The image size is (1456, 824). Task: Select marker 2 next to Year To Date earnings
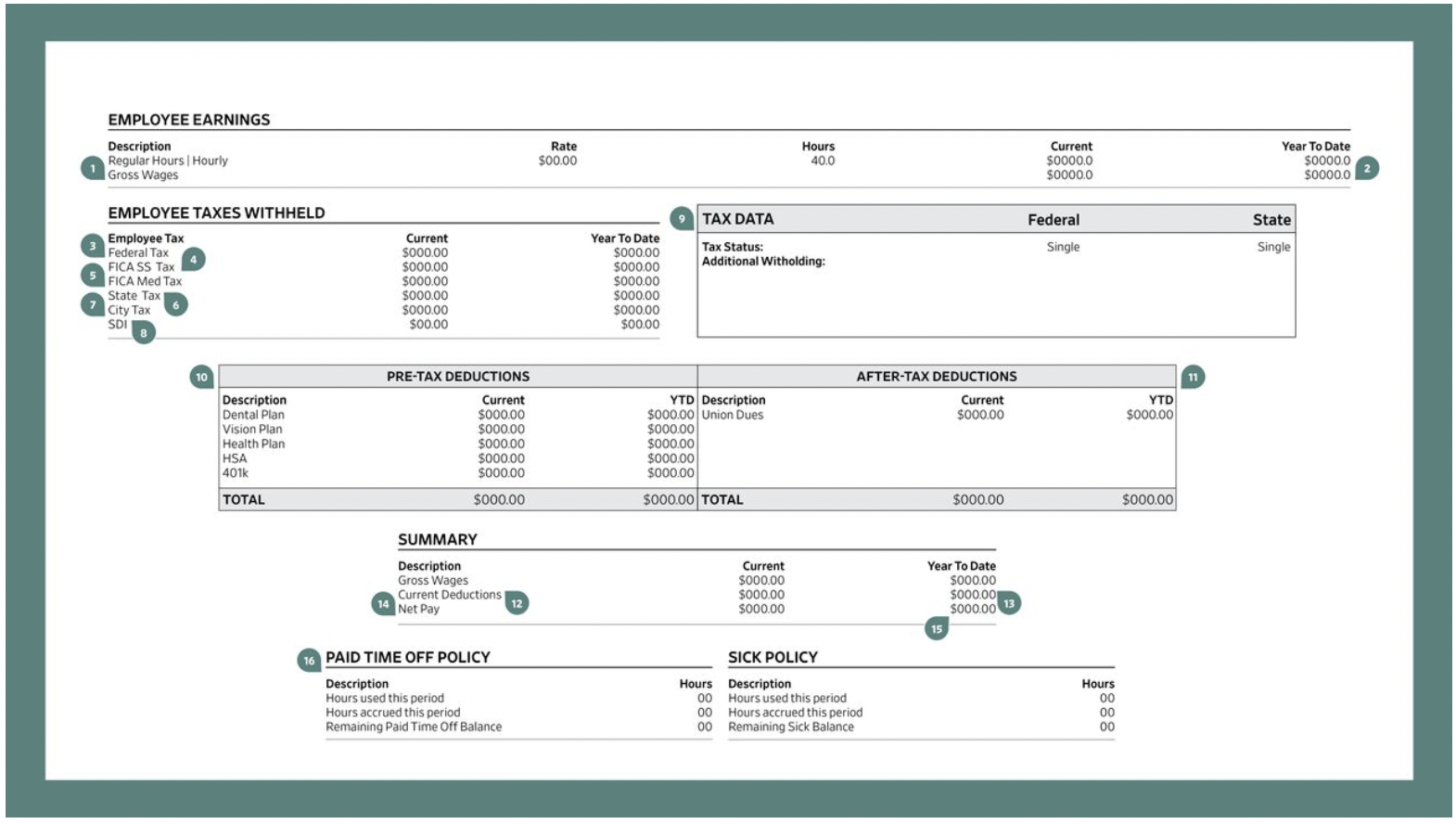pyautogui.click(x=1366, y=168)
